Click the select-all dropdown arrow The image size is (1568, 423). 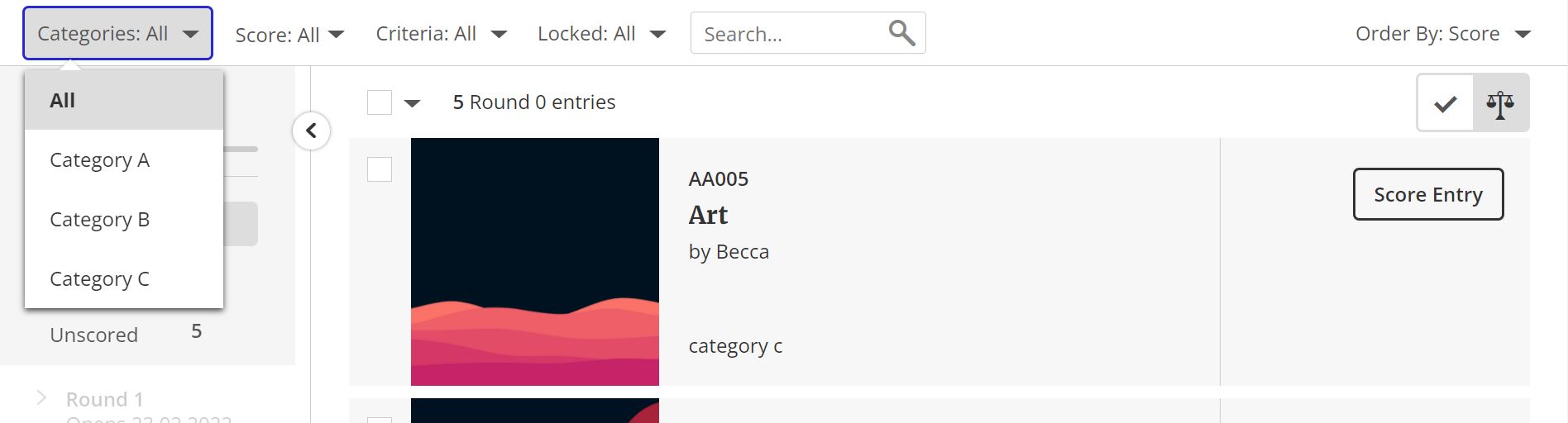click(412, 103)
